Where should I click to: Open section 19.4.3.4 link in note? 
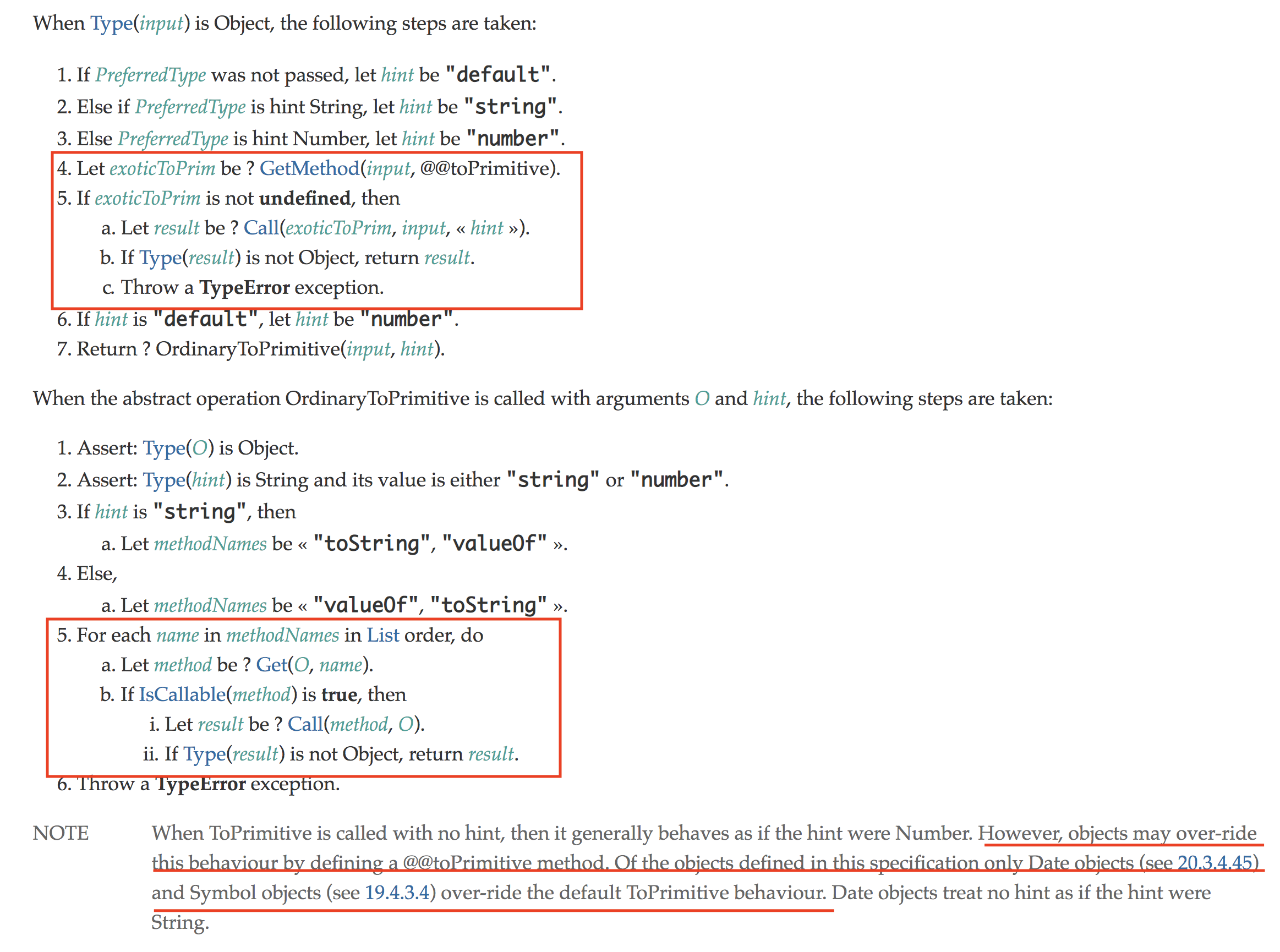click(397, 893)
